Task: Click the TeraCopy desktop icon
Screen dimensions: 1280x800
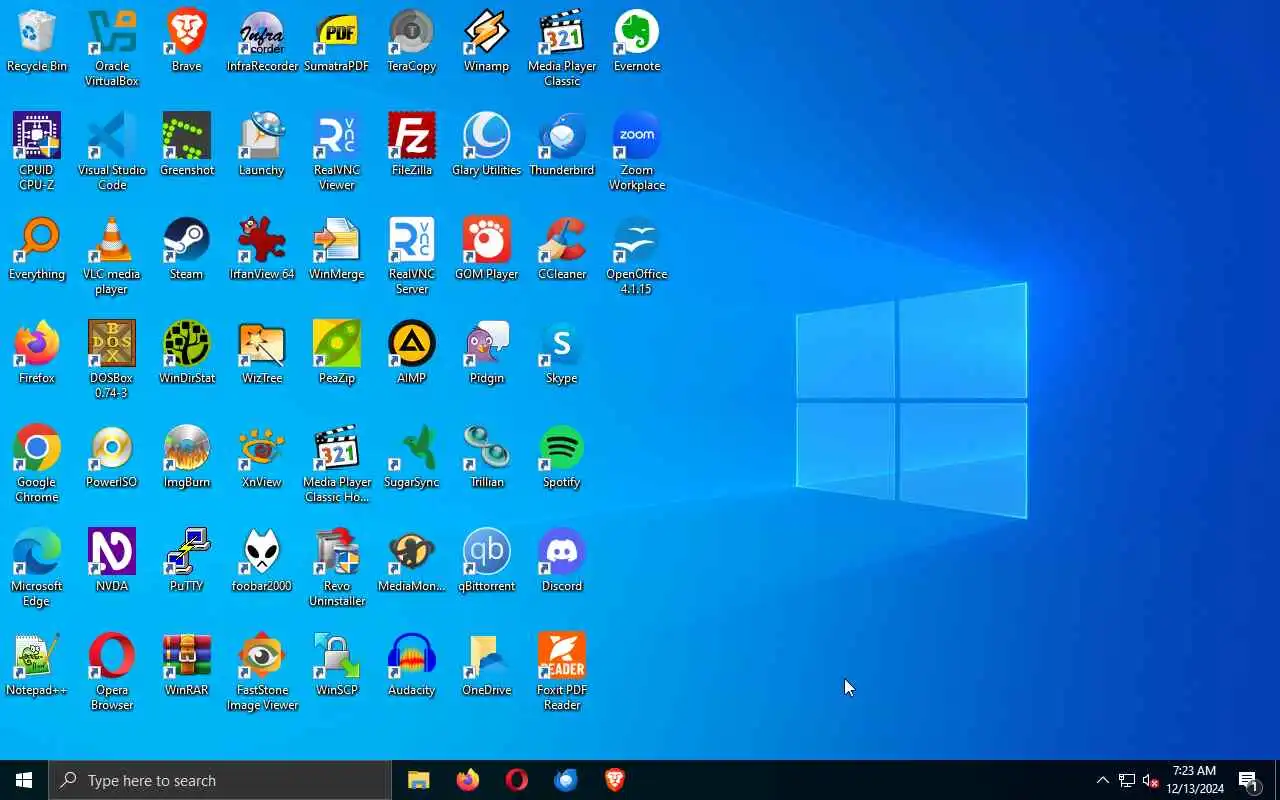Action: coord(412,42)
